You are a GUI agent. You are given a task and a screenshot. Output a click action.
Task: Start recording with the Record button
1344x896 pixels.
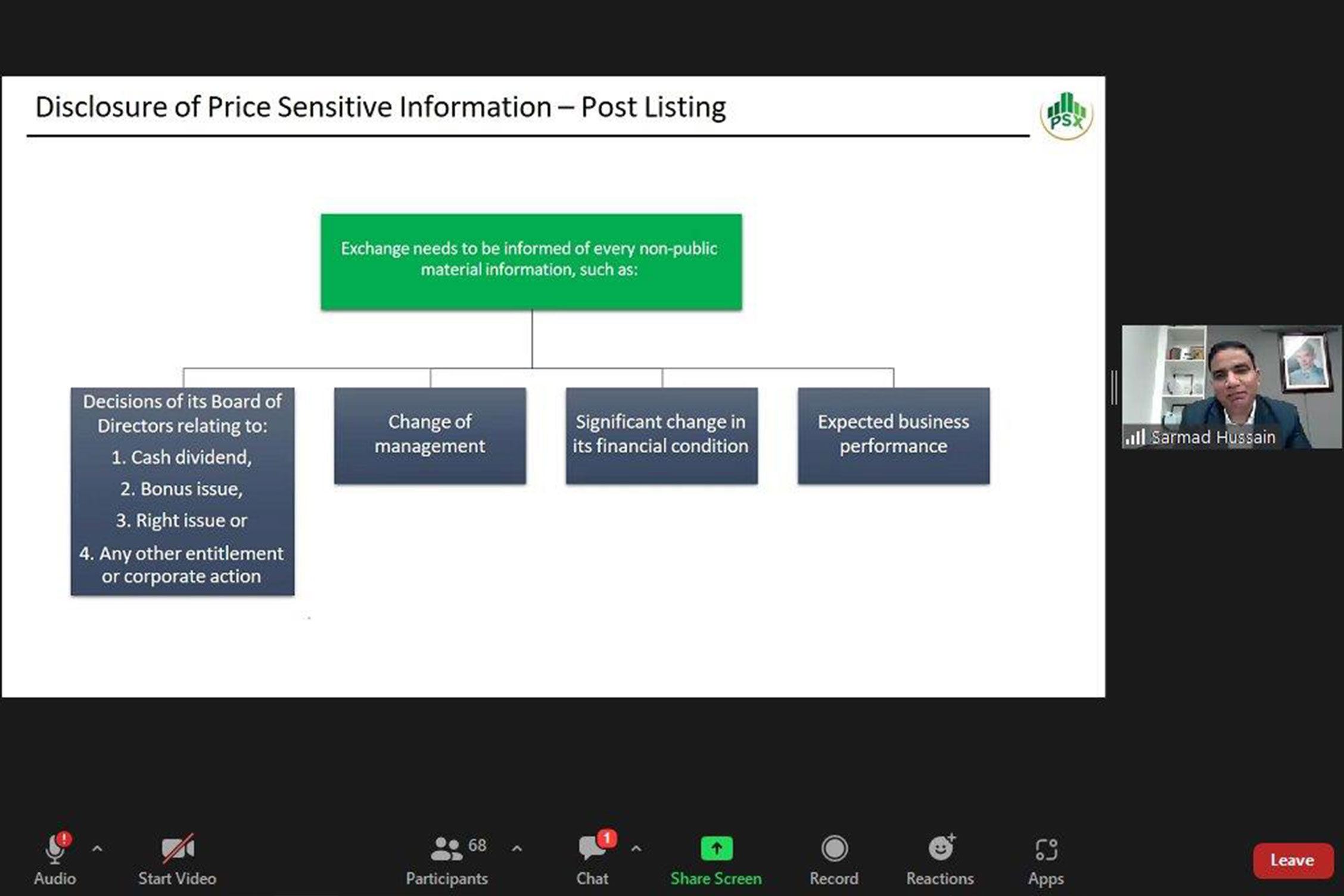tap(834, 858)
